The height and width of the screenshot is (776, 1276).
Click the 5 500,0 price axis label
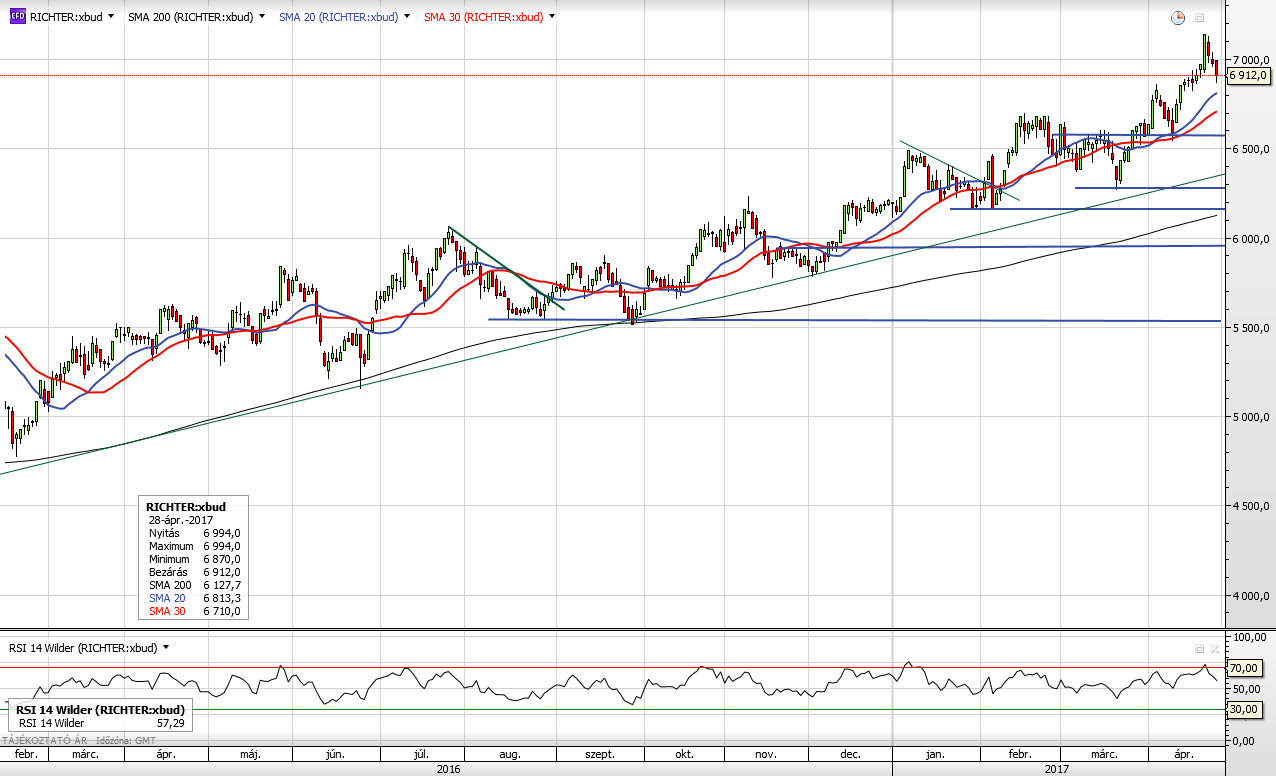[1251, 328]
